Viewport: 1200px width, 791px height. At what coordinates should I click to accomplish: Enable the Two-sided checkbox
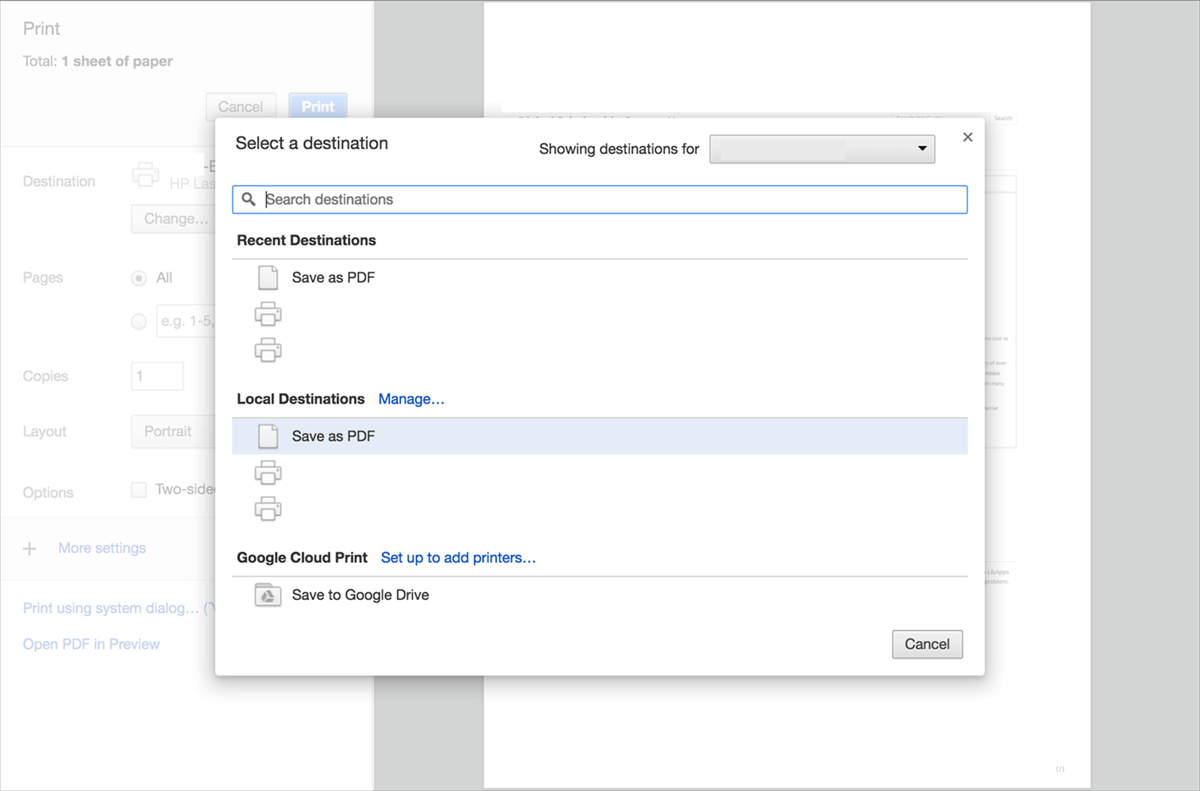pos(139,490)
